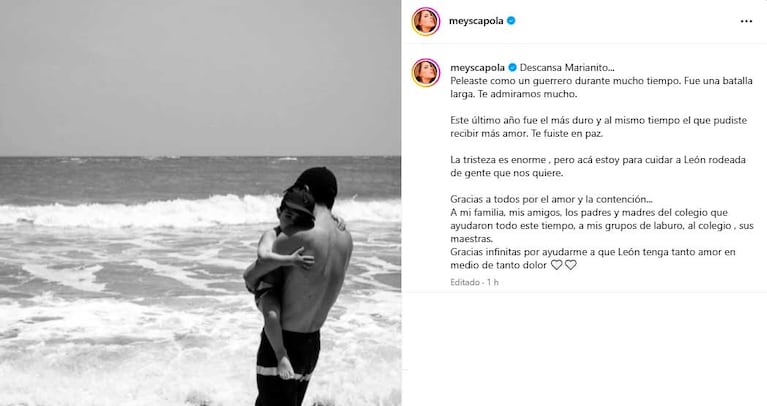
Task: Open meyscapola profile from header username
Action: point(476,21)
